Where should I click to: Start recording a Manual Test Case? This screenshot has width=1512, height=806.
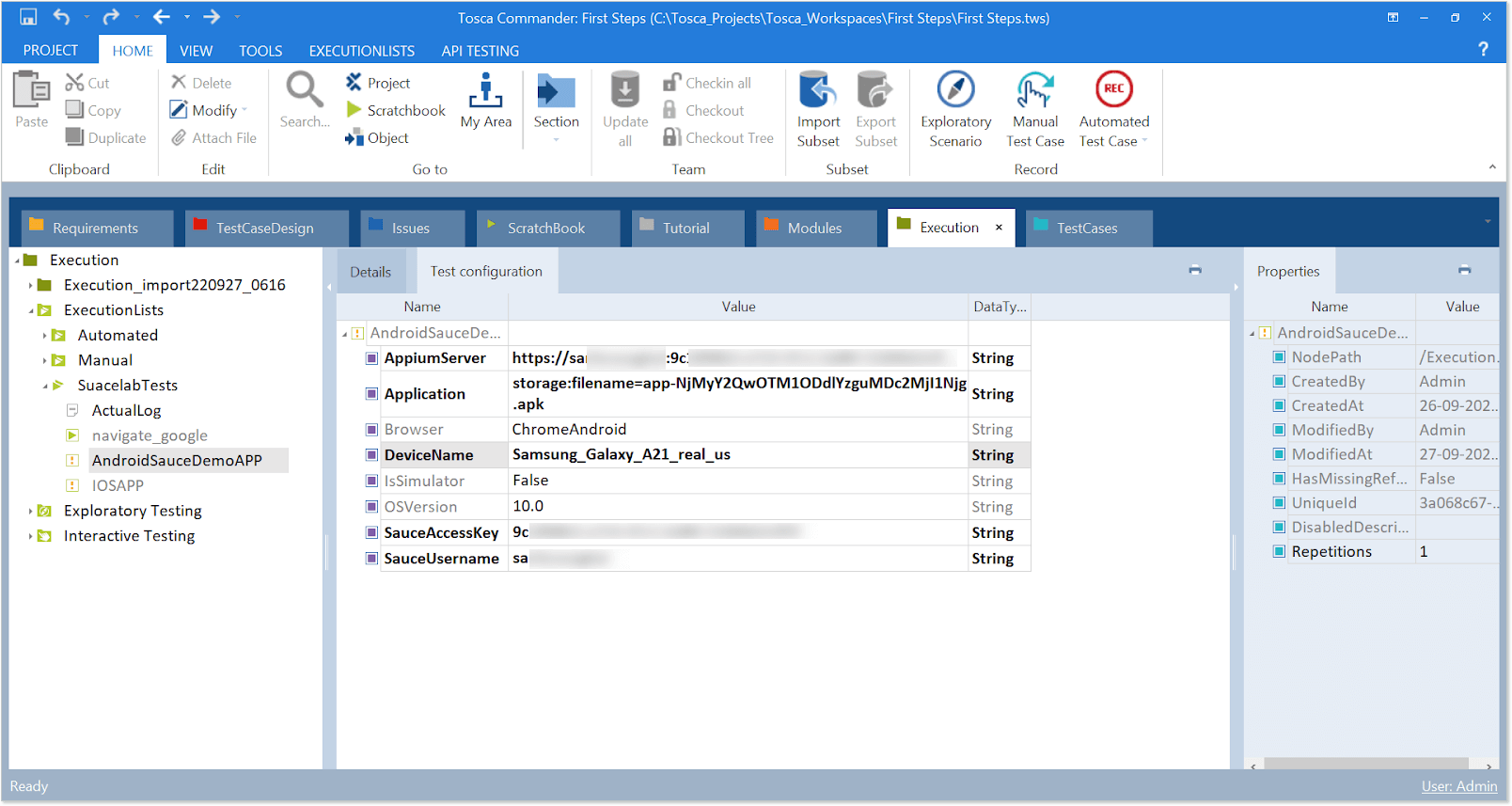pos(1034,108)
